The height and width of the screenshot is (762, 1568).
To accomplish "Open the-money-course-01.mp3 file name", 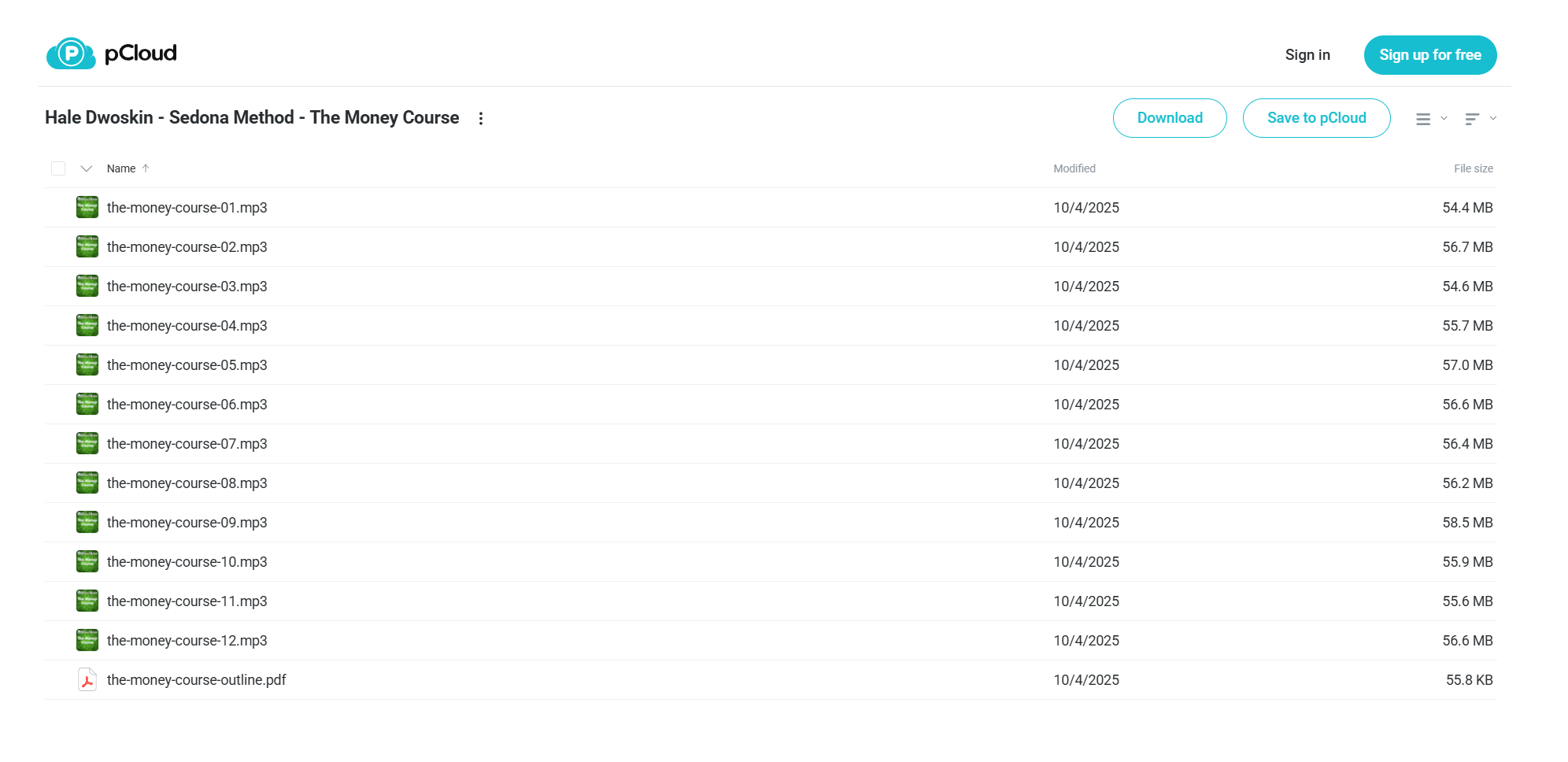I will tap(187, 208).
